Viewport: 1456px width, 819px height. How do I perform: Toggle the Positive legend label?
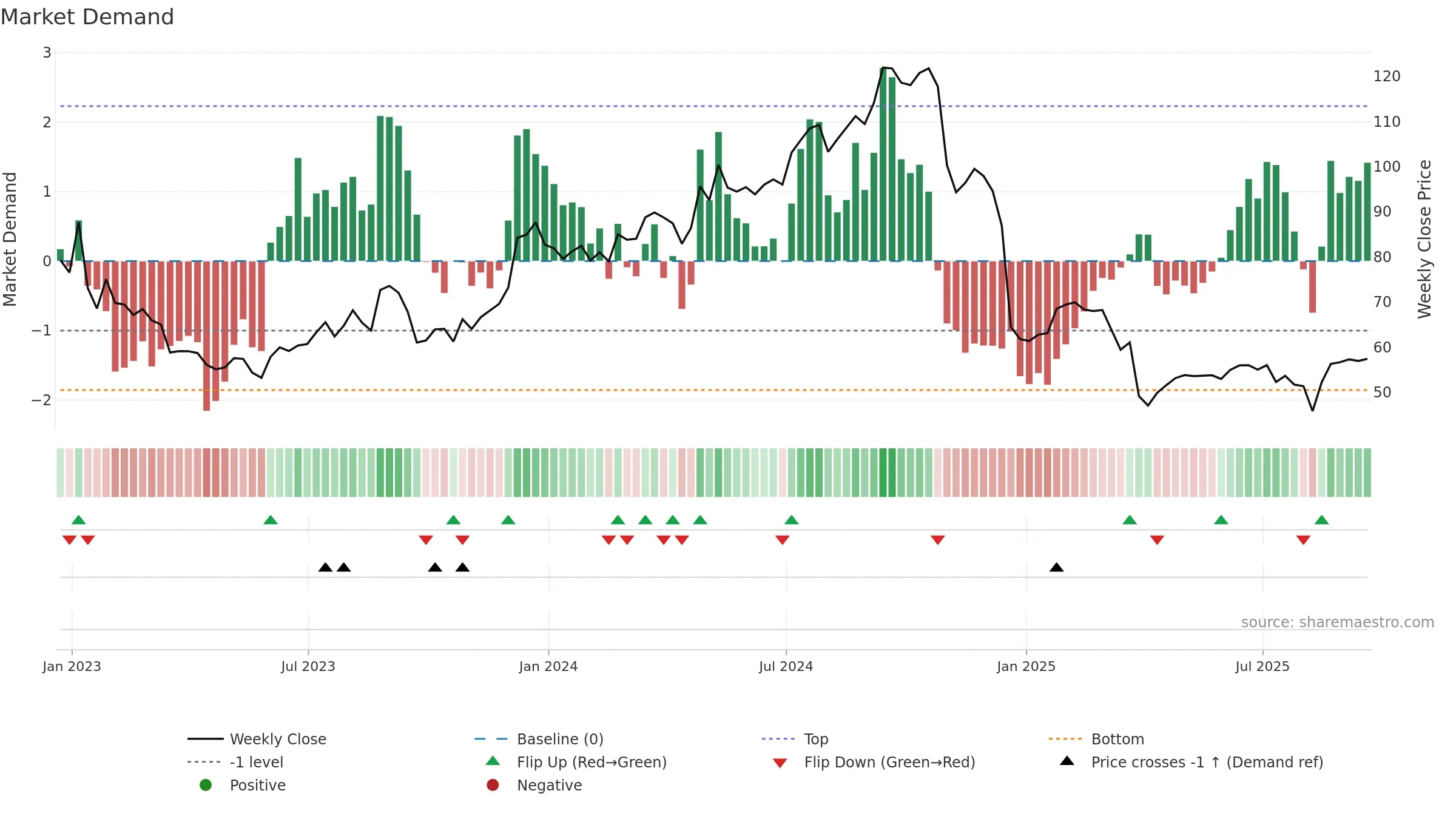[257, 785]
